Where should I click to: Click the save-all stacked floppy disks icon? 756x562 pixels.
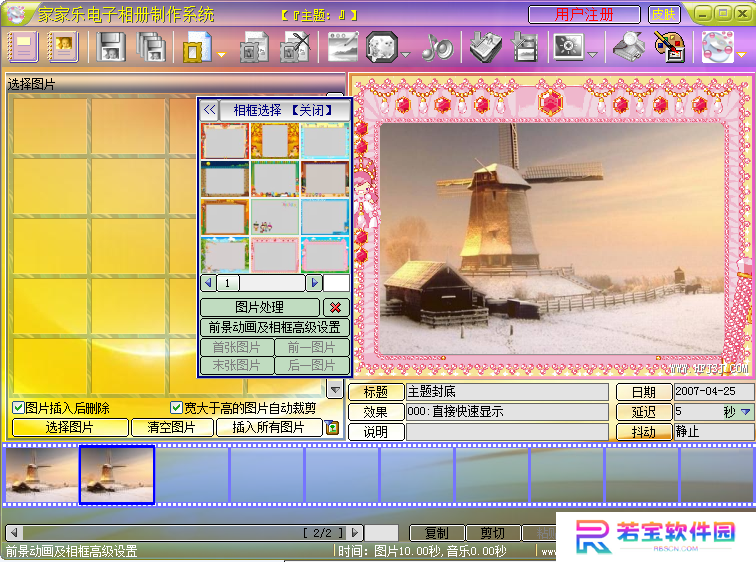pos(151,47)
